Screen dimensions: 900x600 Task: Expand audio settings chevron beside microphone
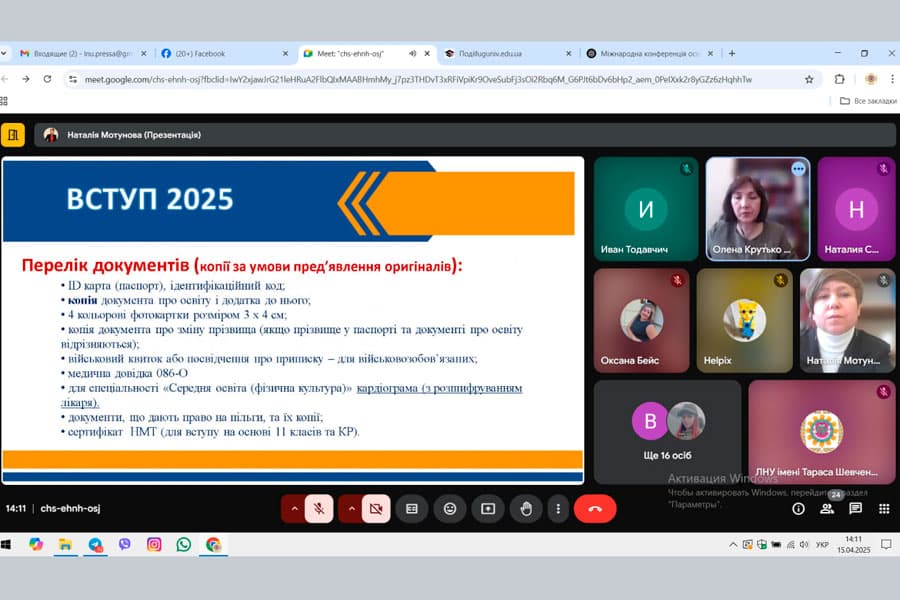click(294, 509)
